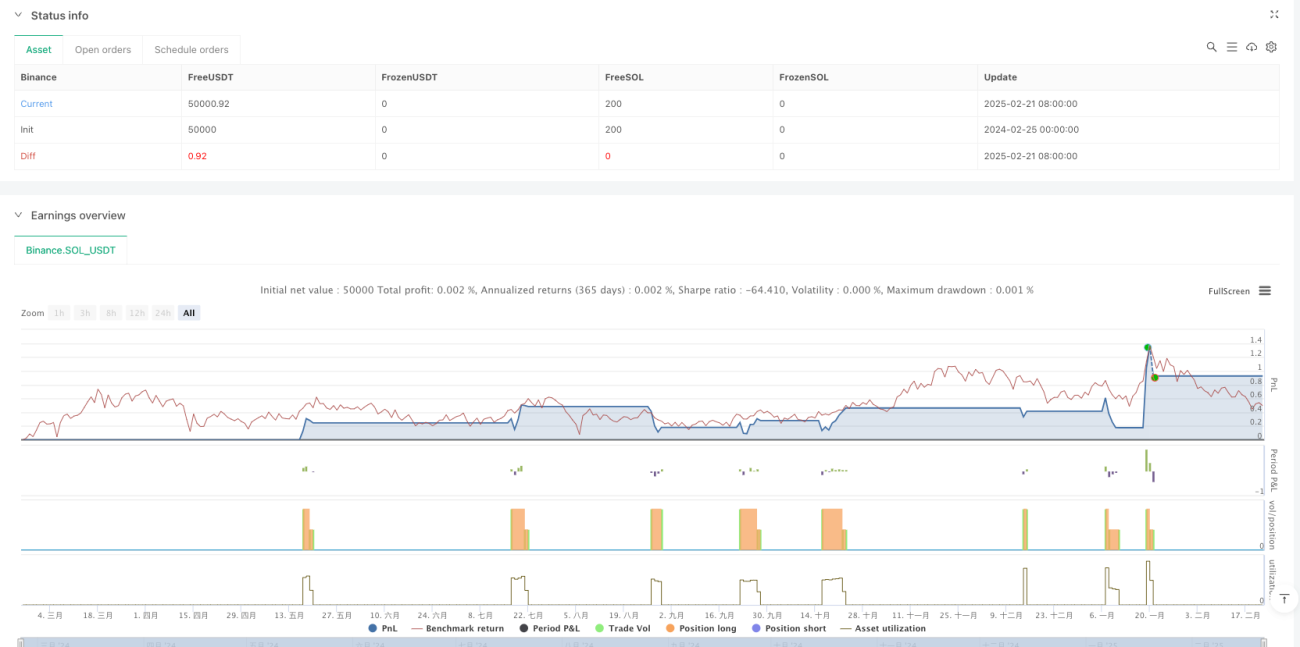
Task: Collapse the Earnings overview section
Action: (17, 215)
